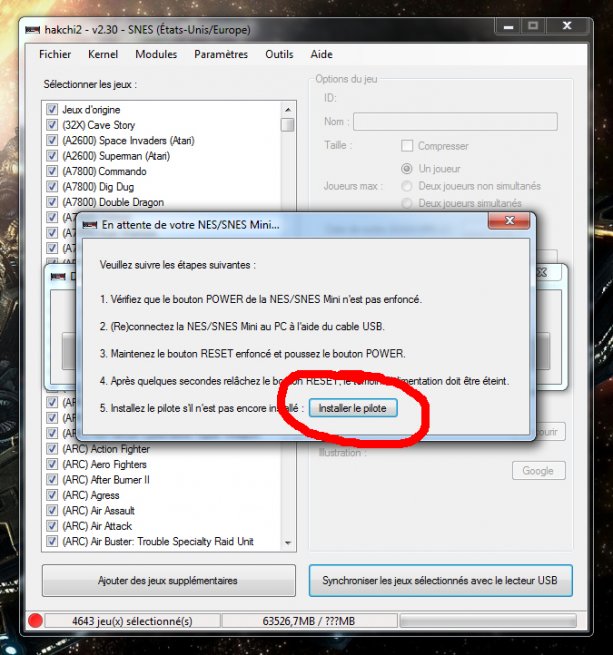Image resolution: width=613 pixels, height=655 pixels.
Task: Open the Modules menu
Action: pos(156,54)
